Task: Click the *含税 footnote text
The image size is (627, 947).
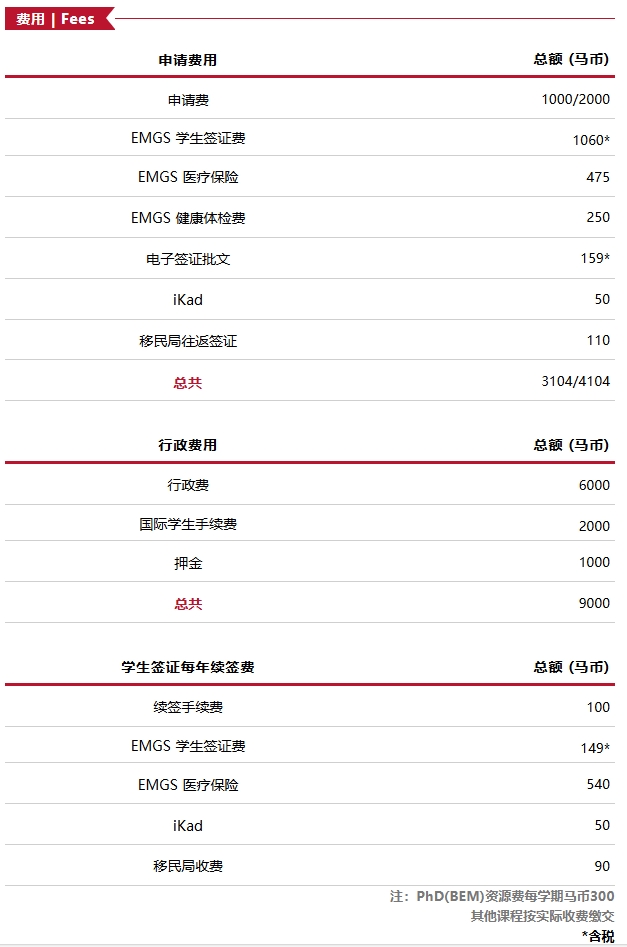Action: tap(598, 936)
